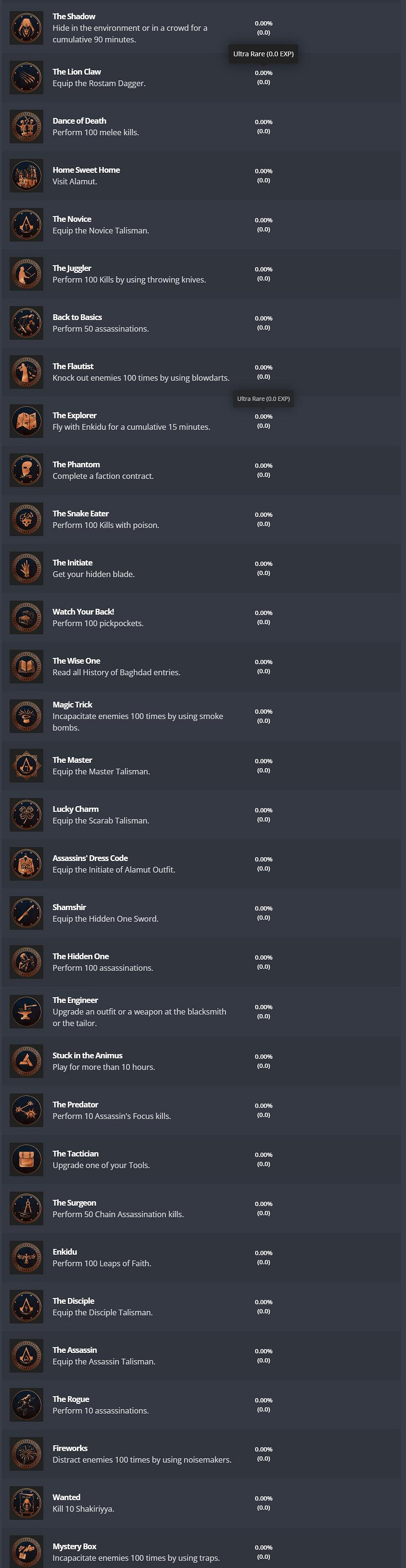
Task: Select the Dance of Death badge icon
Action: (26, 127)
